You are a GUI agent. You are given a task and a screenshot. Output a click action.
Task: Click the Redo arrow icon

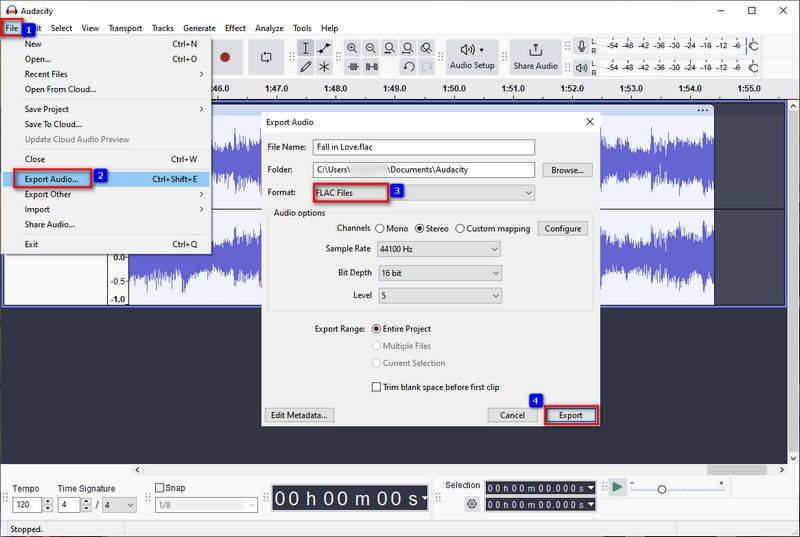tap(427, 66)
